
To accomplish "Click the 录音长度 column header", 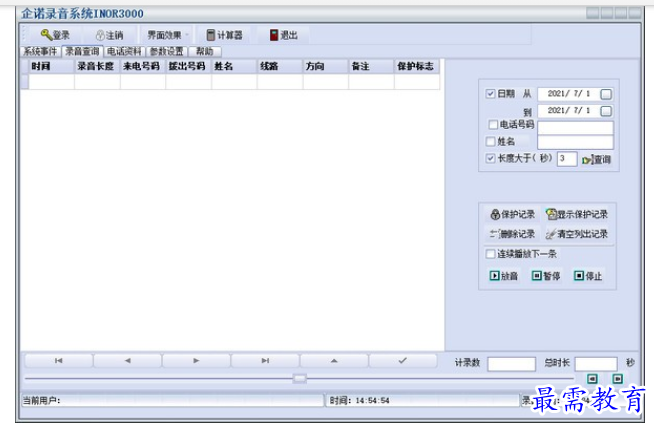I will 98,66.
